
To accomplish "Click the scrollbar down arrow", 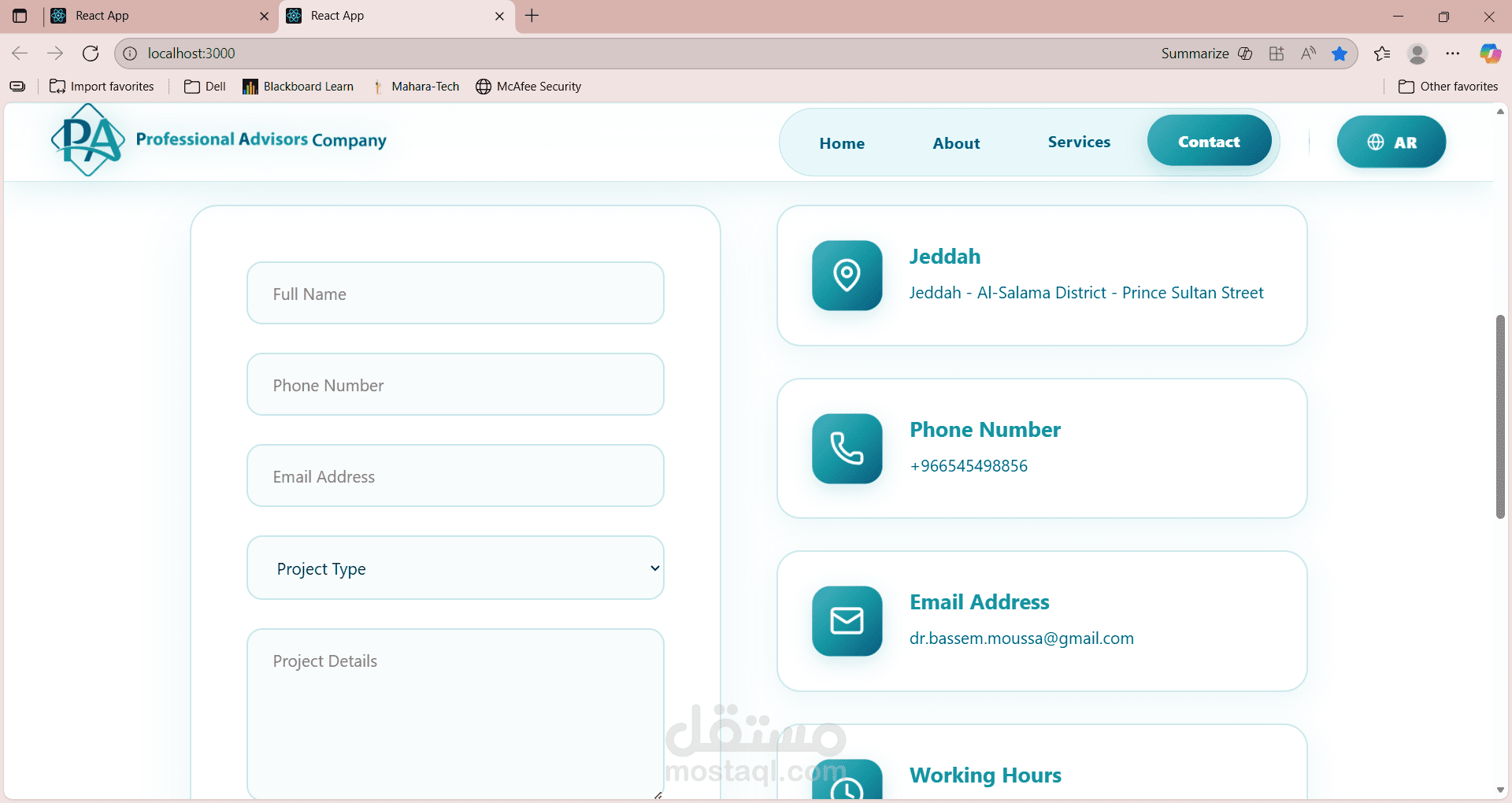I will (1500, 790).
